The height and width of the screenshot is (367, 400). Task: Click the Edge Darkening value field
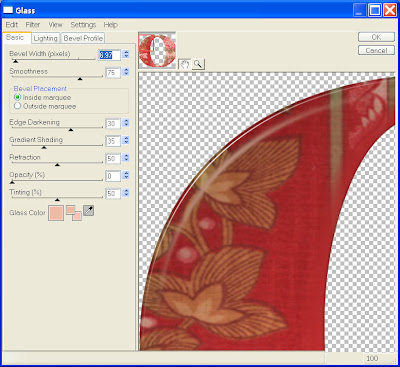[113, 123]
